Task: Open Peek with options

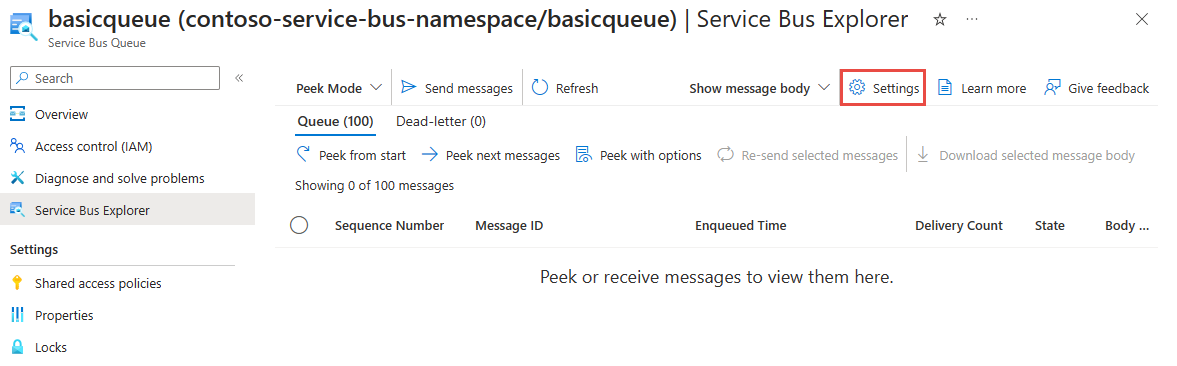Action: pyautogui.click(x=639, y=155)
